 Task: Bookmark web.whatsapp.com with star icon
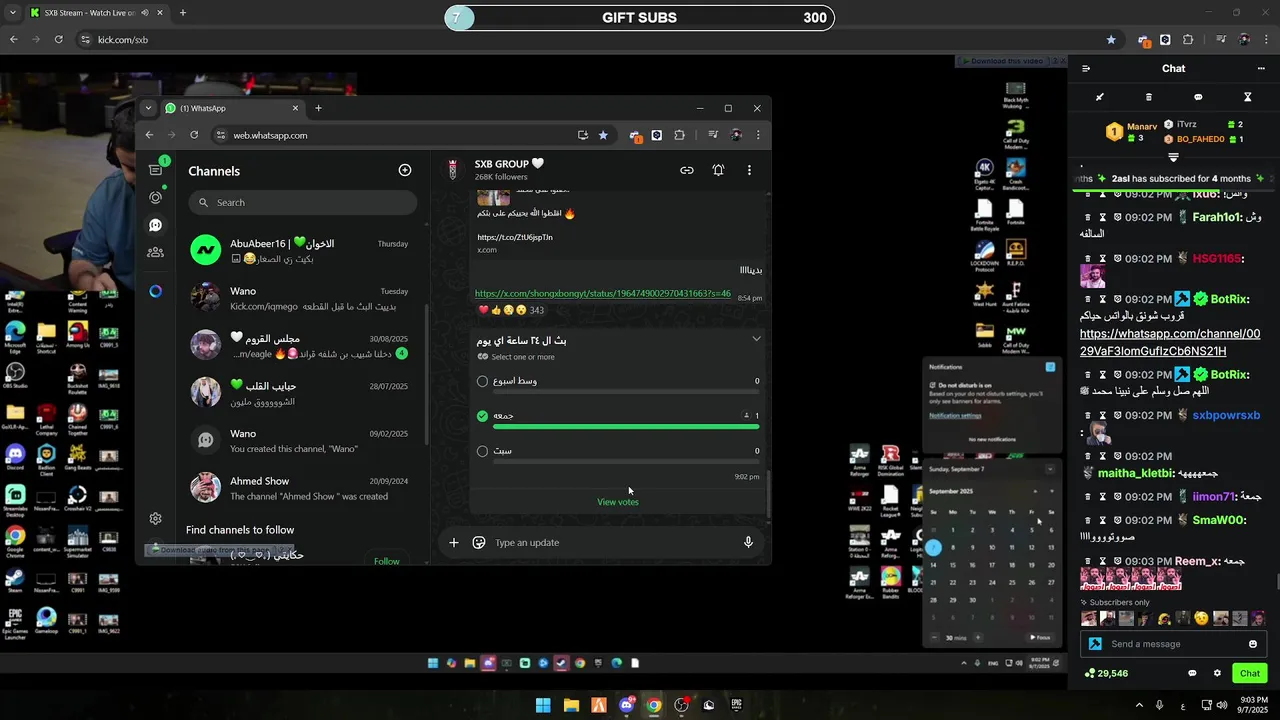pyautogui.click(x=602, y=135)
